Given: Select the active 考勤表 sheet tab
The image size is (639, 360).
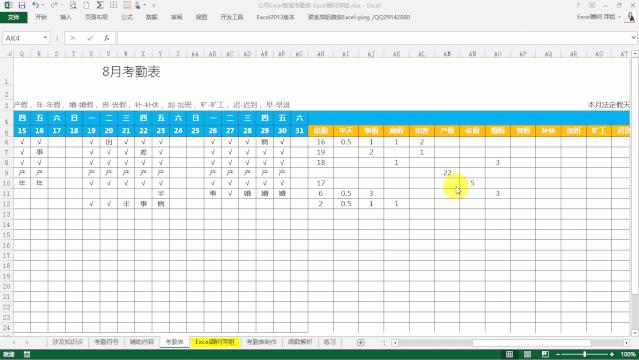Looking at the screenshot, I should 174,342.
